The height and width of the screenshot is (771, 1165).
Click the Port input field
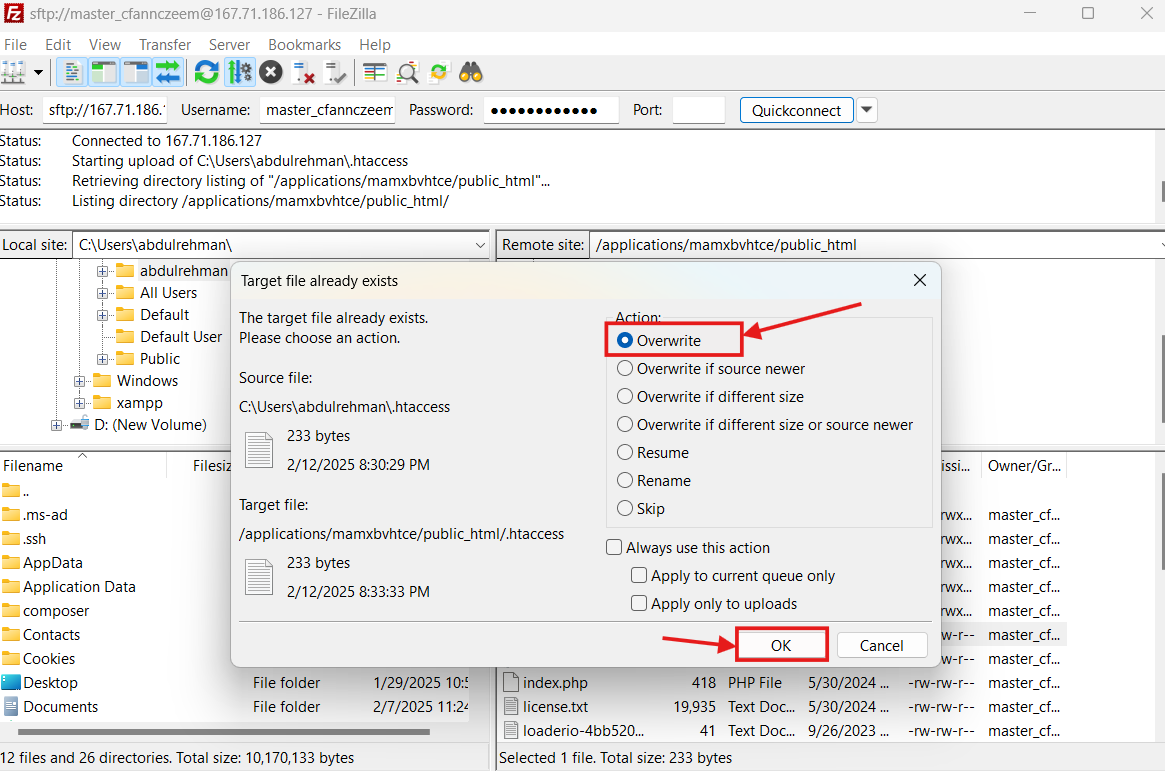click(698, 110)
